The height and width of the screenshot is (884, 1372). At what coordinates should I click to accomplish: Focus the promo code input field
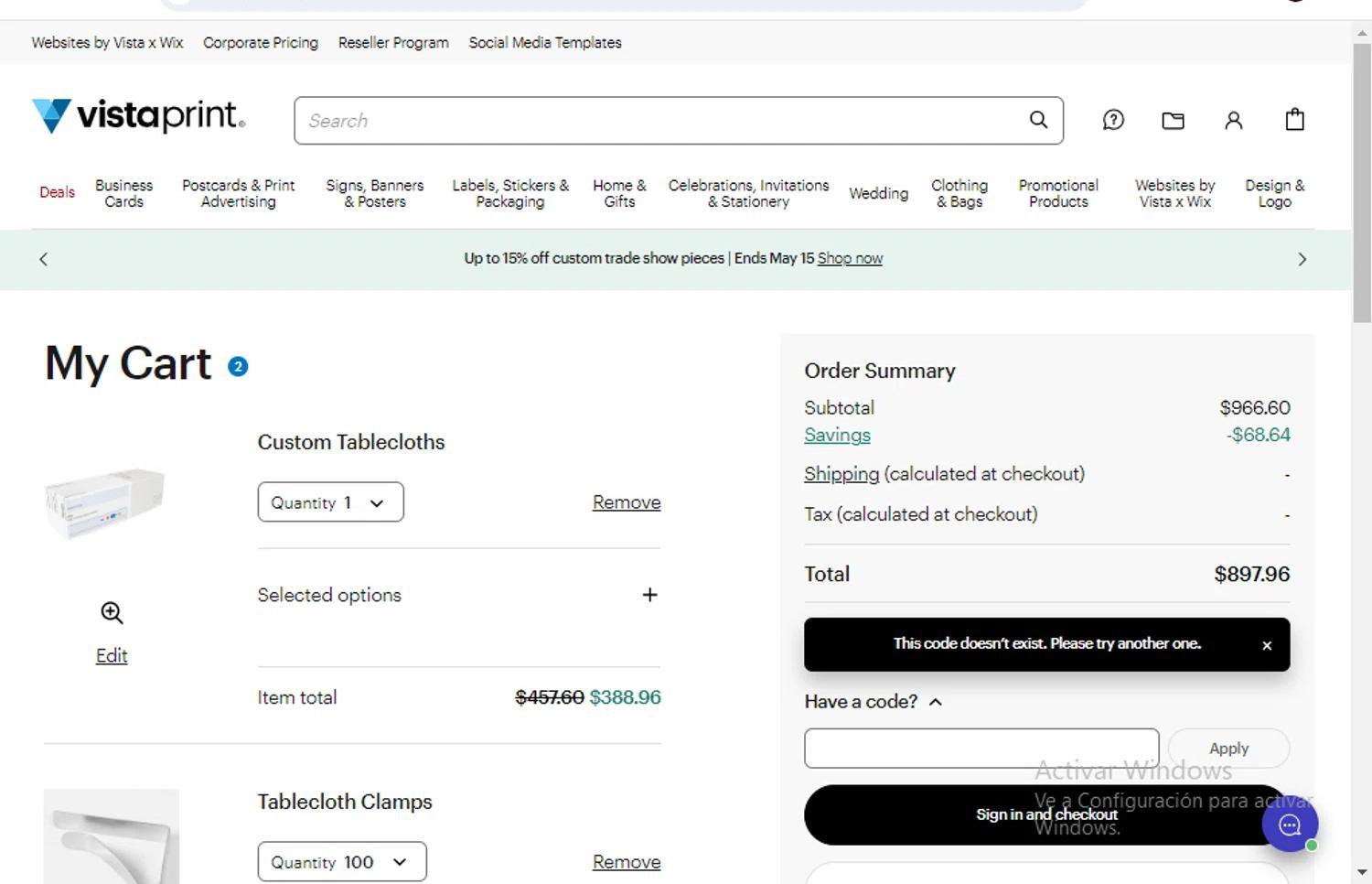(x=981, y=749)
